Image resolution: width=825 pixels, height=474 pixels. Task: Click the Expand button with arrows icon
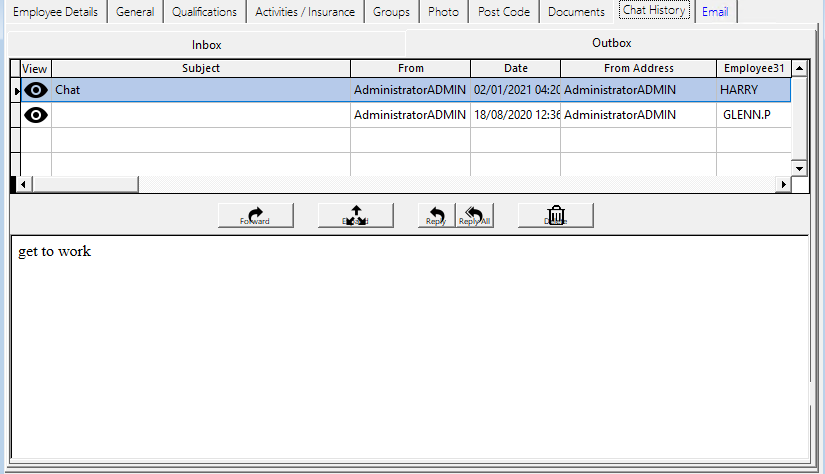(355, 215)
